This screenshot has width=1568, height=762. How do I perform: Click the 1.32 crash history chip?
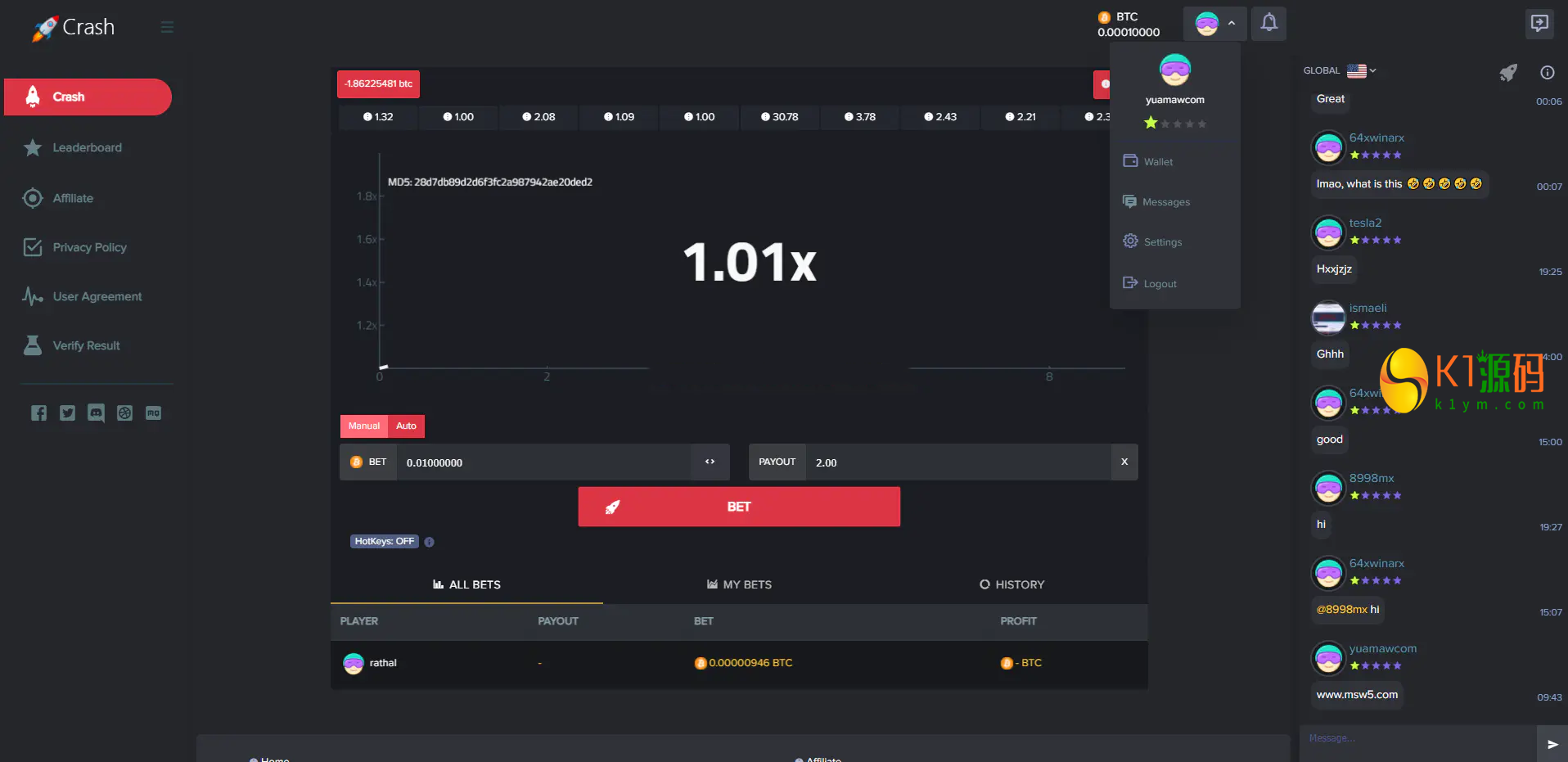pos(378,117)
